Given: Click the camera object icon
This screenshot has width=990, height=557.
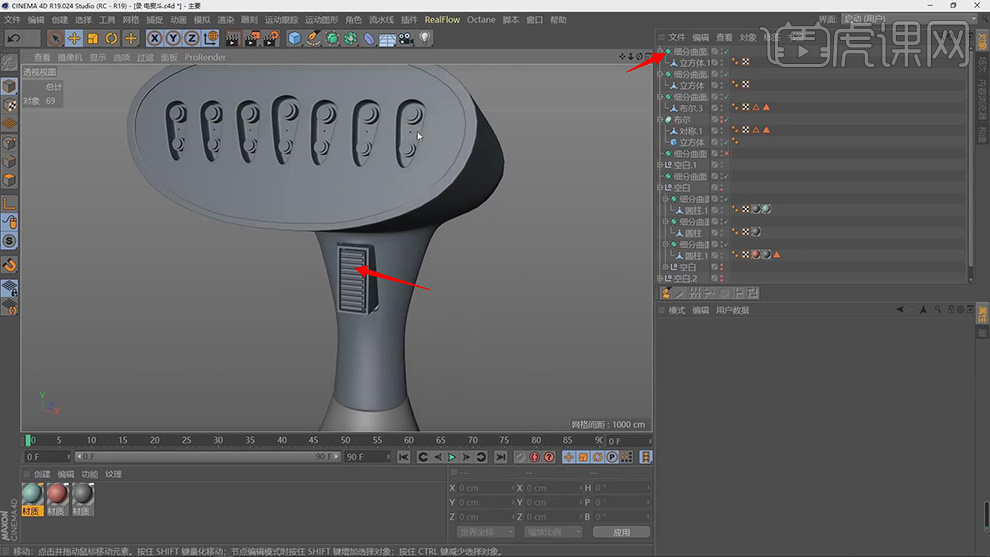Looking at the screenshot, I should pyautogui.click(x=406, y=38).
